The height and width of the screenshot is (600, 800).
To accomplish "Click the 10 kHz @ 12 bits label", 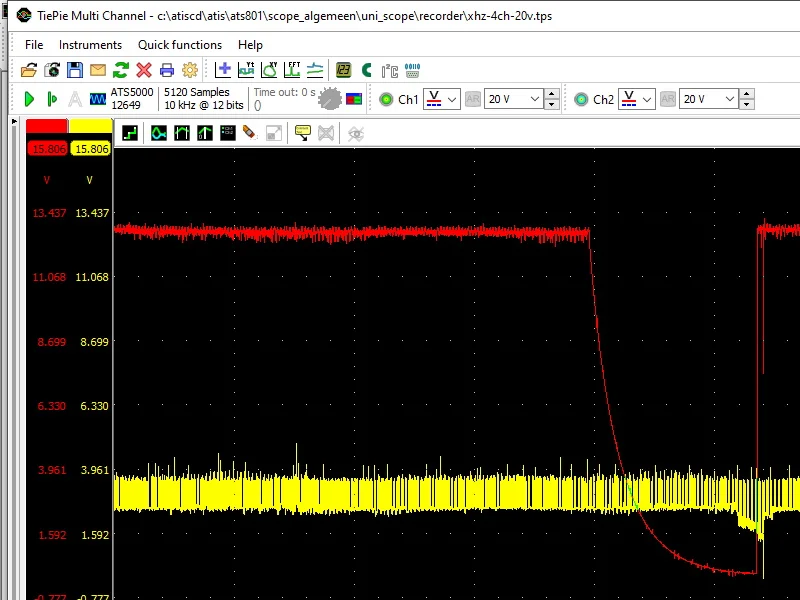I will pyautogui.click(x=204, y=105).
